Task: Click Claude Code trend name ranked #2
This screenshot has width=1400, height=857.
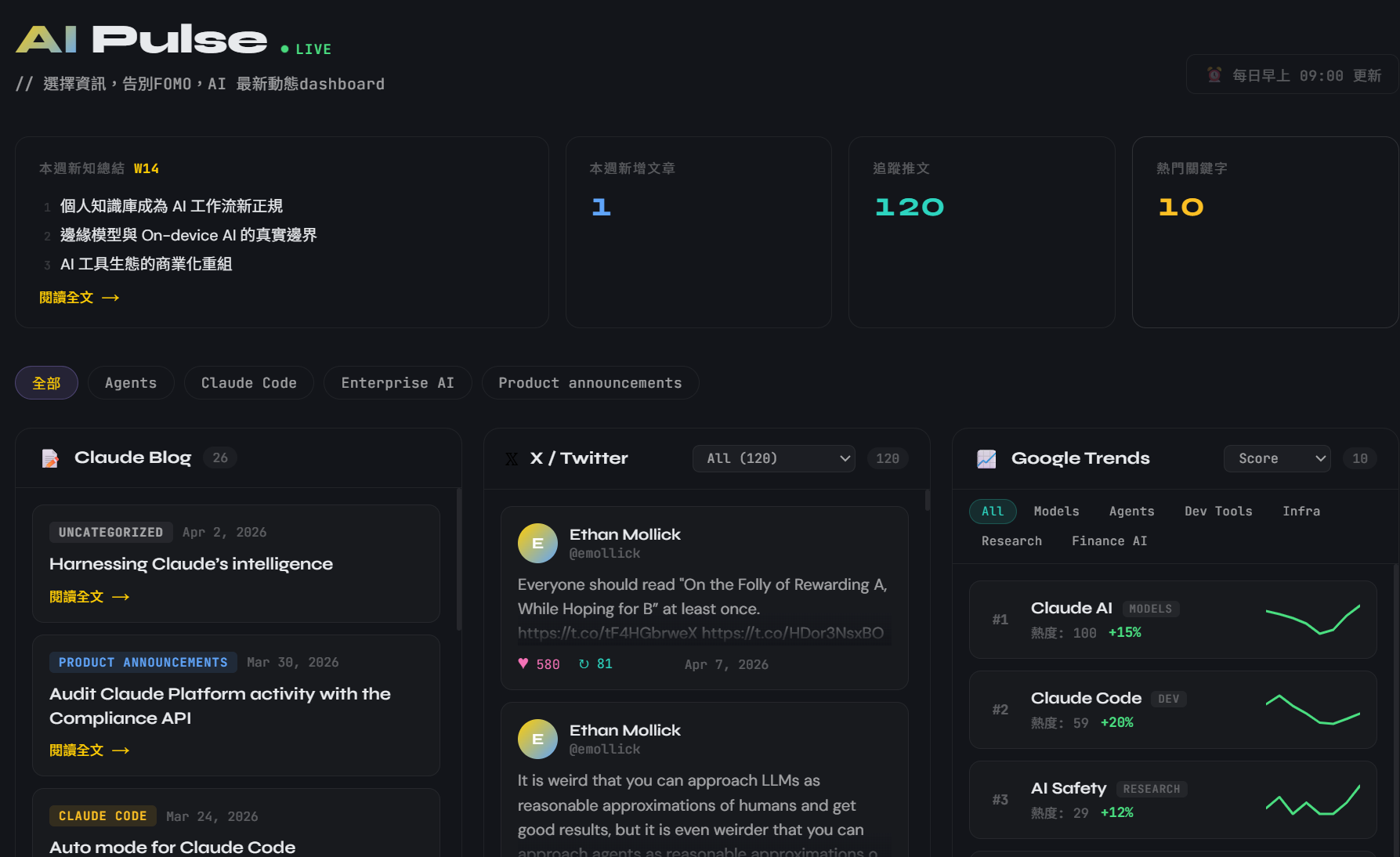Action: 1086,698
